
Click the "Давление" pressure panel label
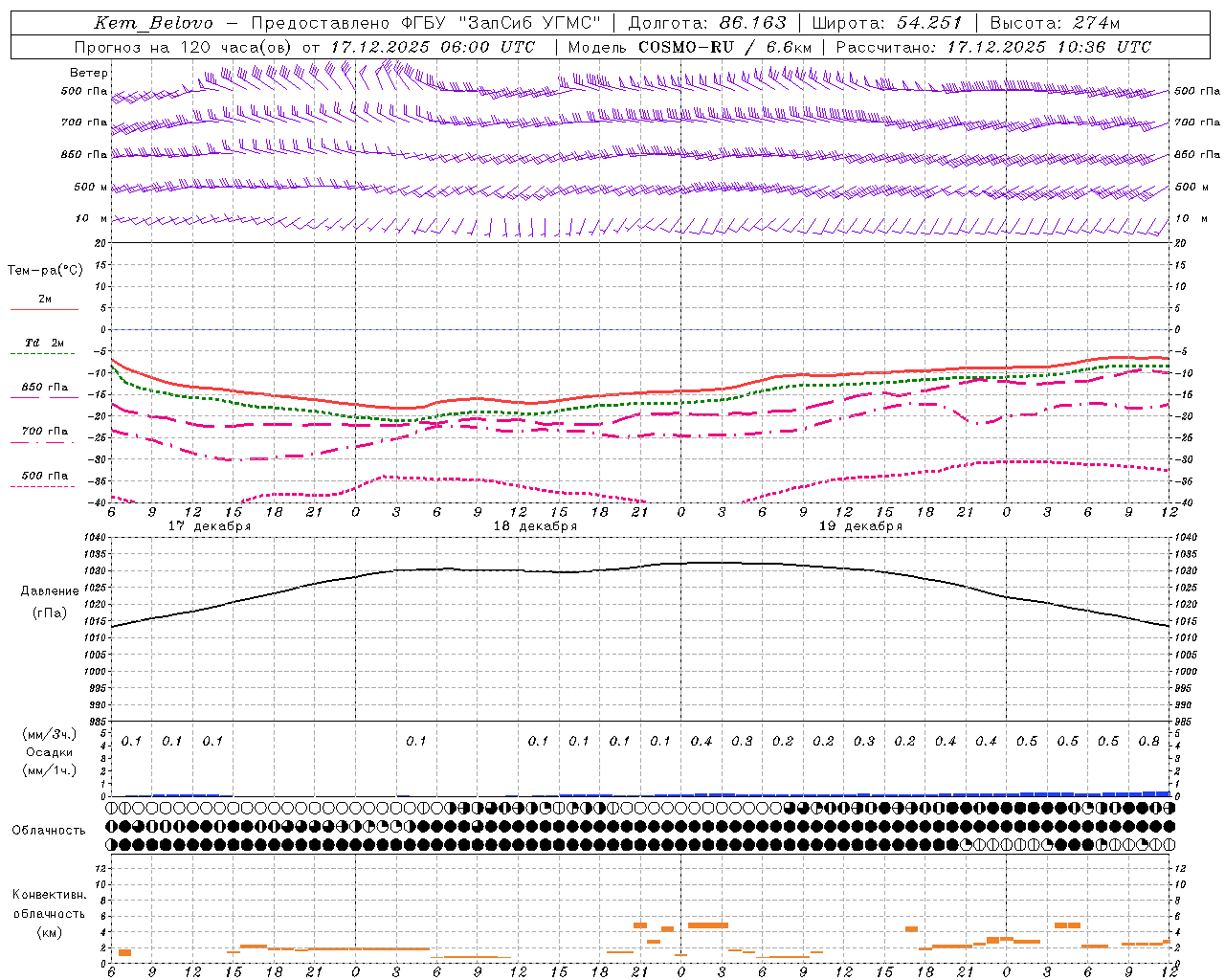tap(50, 591)
